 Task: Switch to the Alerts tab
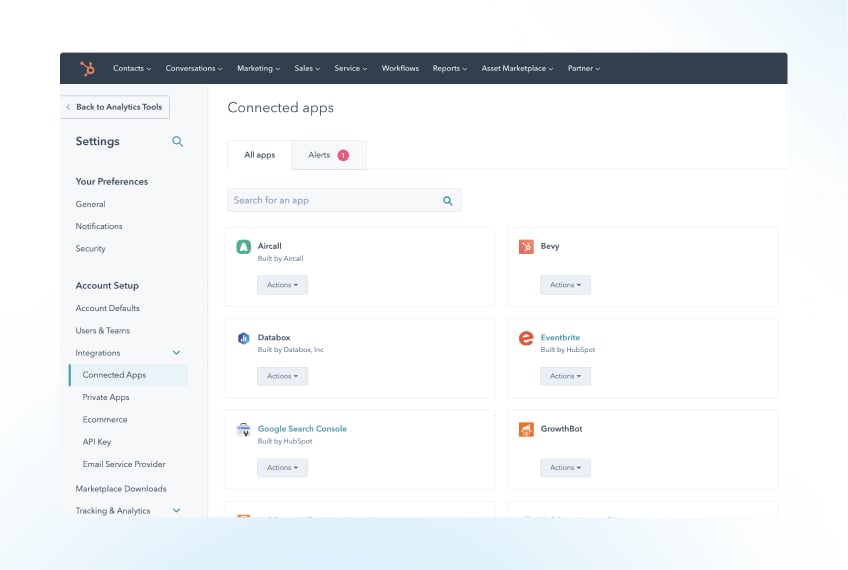coord(329,155)
